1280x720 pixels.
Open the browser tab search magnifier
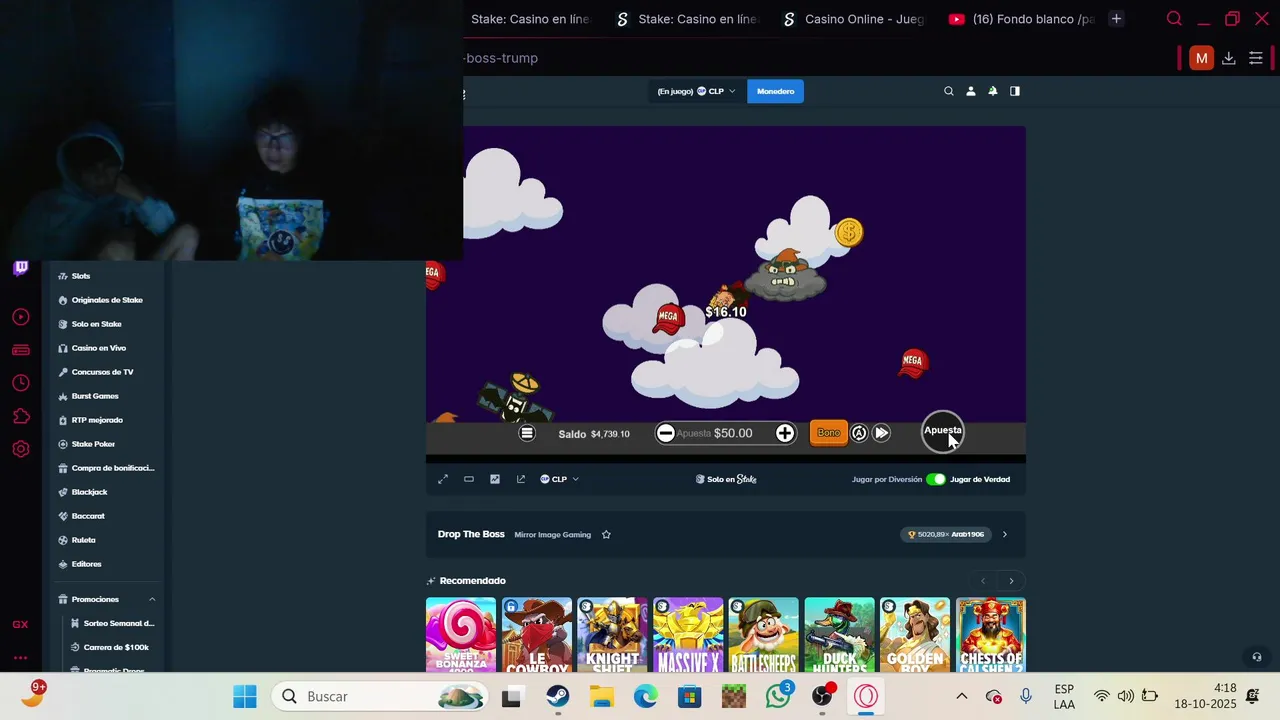[1174, 19]
